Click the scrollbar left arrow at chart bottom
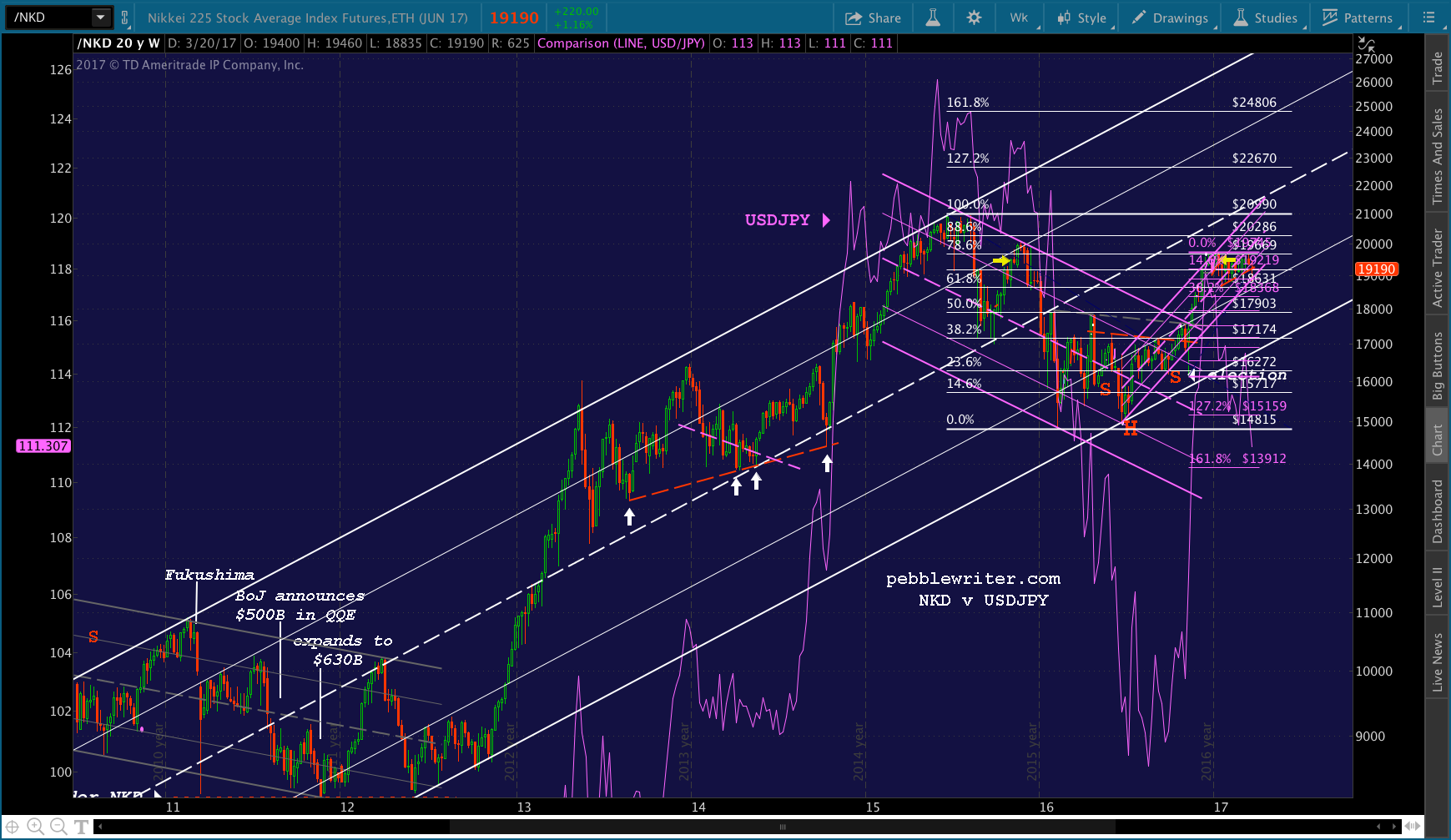 click(100, 827)
